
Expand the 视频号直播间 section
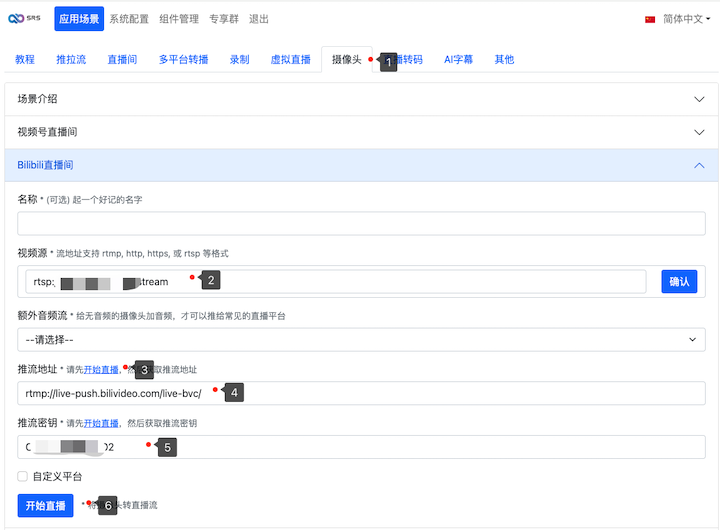click(361, 132)
